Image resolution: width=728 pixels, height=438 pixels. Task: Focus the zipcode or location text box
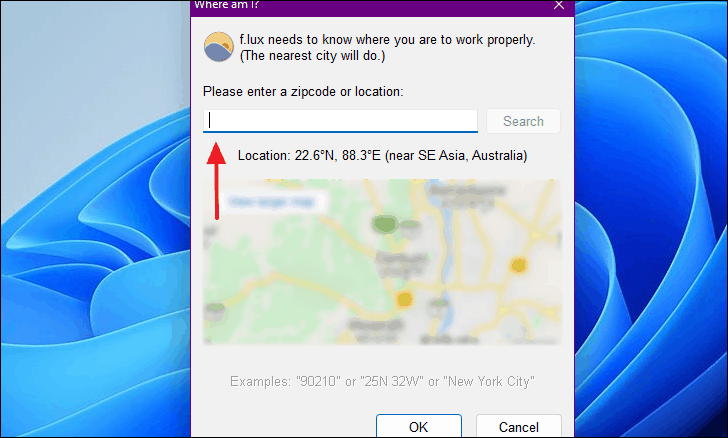(340, 121)
